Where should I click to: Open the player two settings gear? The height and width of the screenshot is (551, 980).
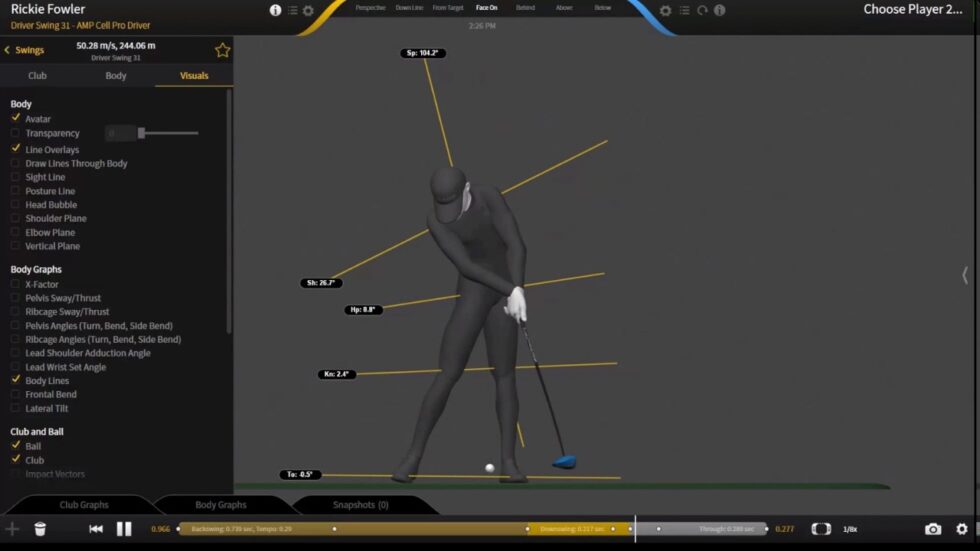[666, 10]
